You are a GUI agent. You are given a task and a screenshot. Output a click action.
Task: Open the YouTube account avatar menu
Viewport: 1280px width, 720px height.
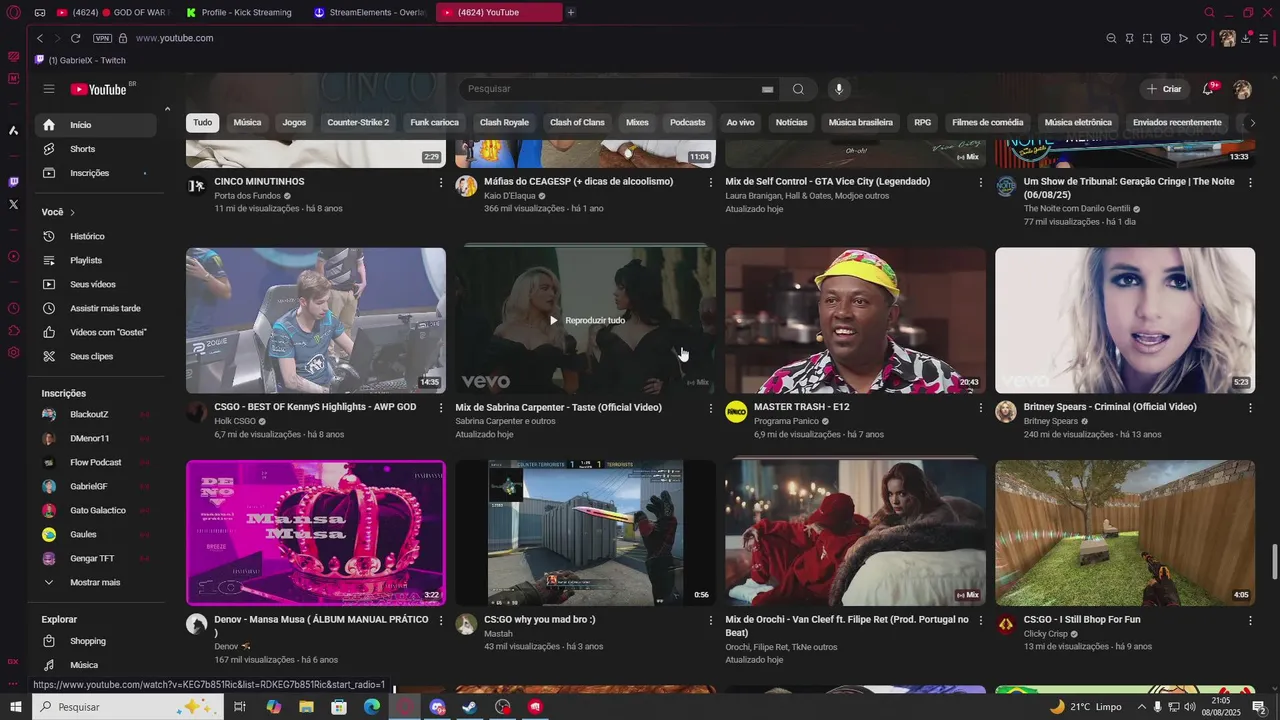pyautogui.click(x=1243, y=89)
